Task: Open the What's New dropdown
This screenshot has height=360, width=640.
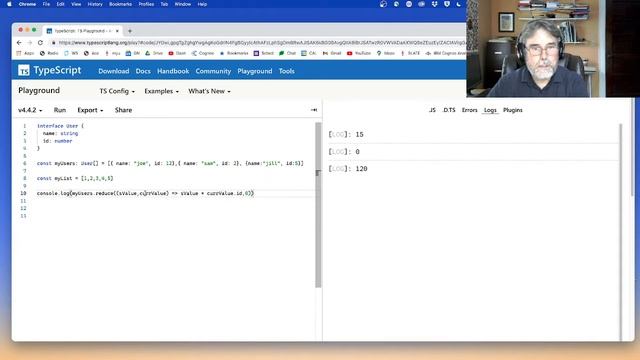Action: tap(209, 91)
